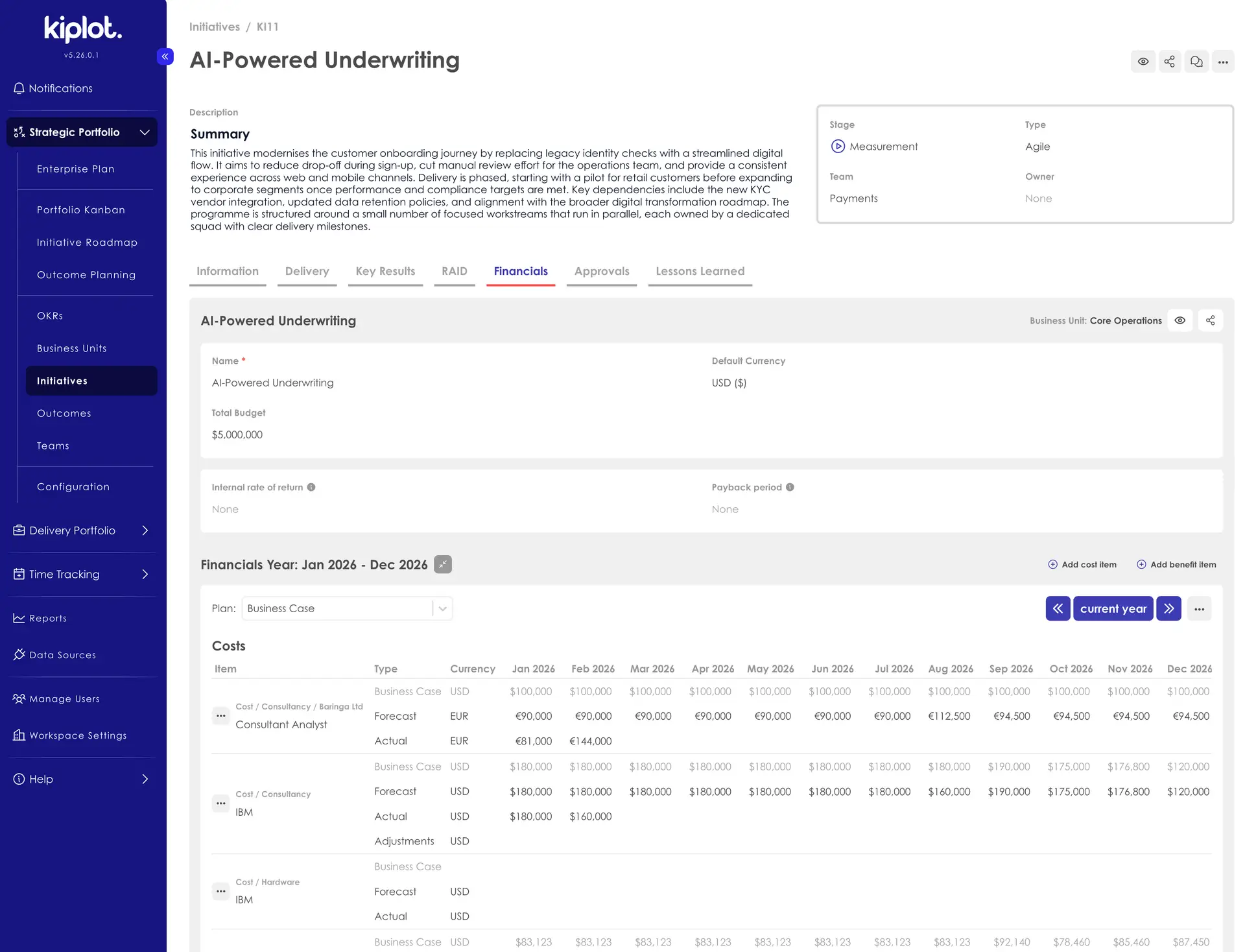This screenshot has width=1245, height=952.
Task: Expand the Time Tracking menu
Action: (x=82, y=574)
